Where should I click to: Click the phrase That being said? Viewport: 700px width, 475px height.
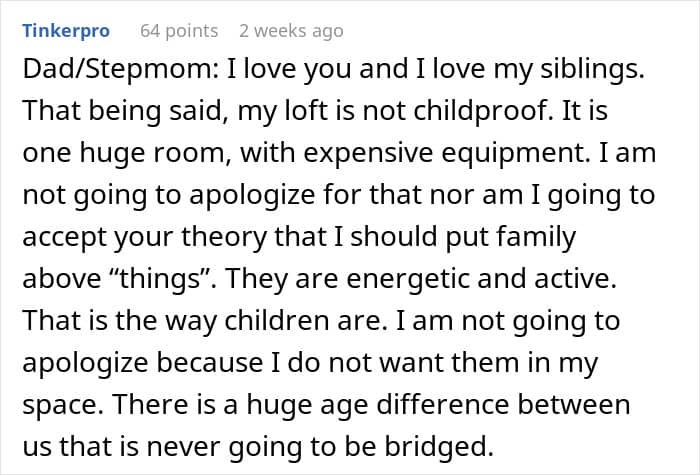pos(122,111)
